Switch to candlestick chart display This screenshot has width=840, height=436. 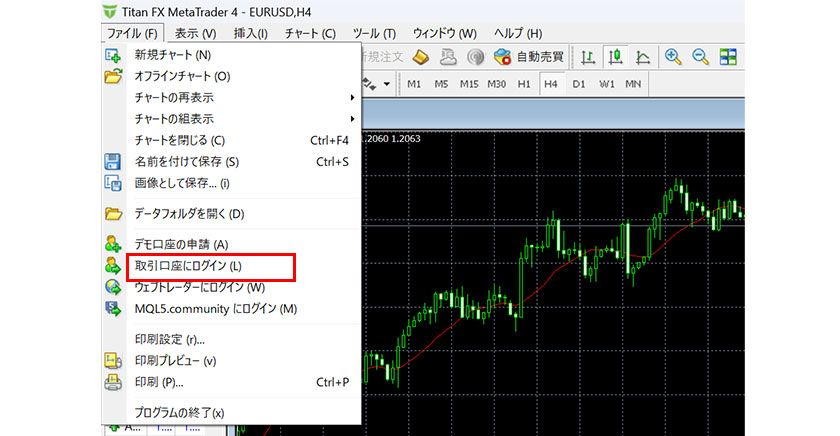(x=616, y=57)
